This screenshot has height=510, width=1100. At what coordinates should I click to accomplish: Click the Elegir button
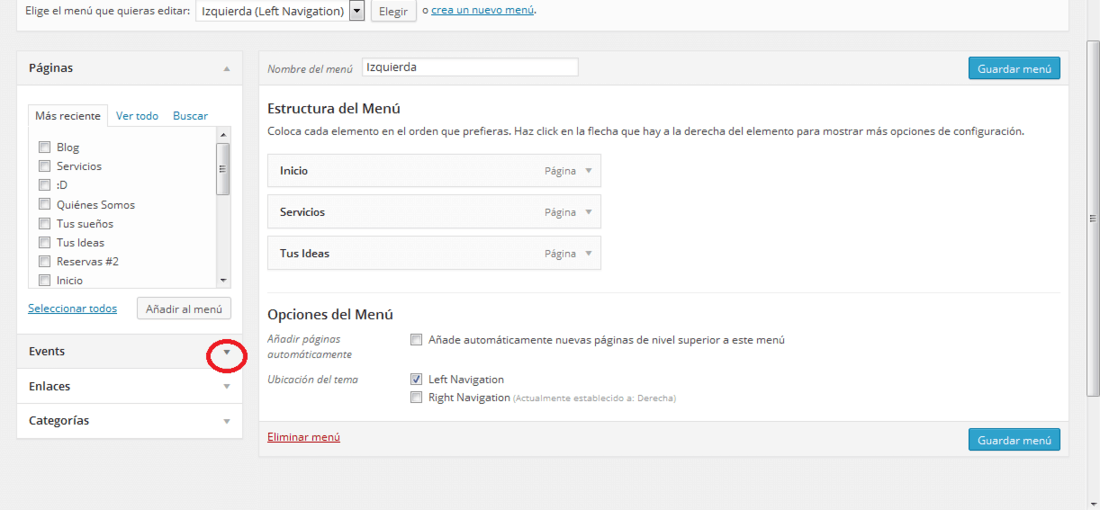pyautogui.click(x=393, y=11)
